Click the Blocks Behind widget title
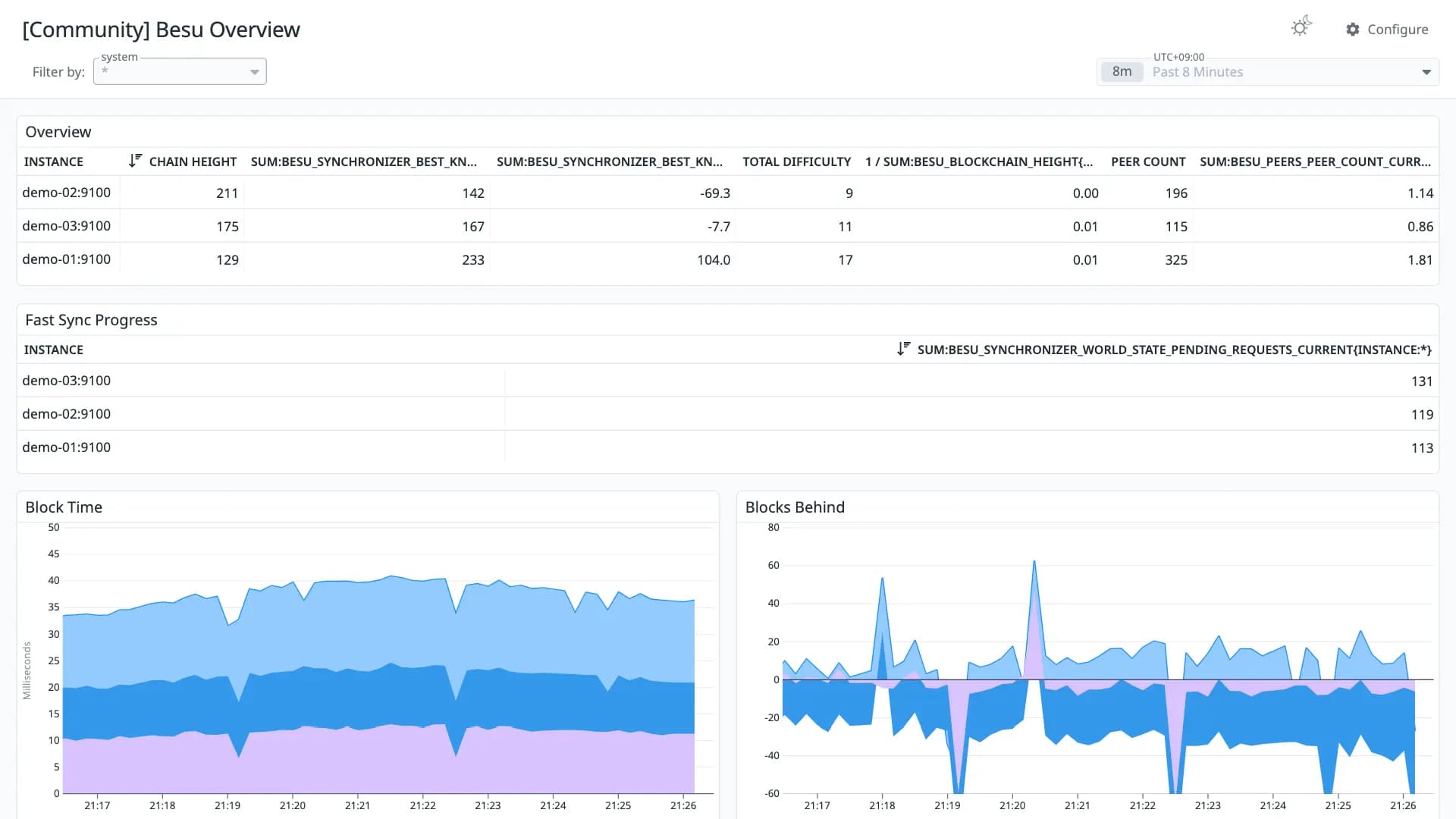1456x819 pixels. click(795, 507)
